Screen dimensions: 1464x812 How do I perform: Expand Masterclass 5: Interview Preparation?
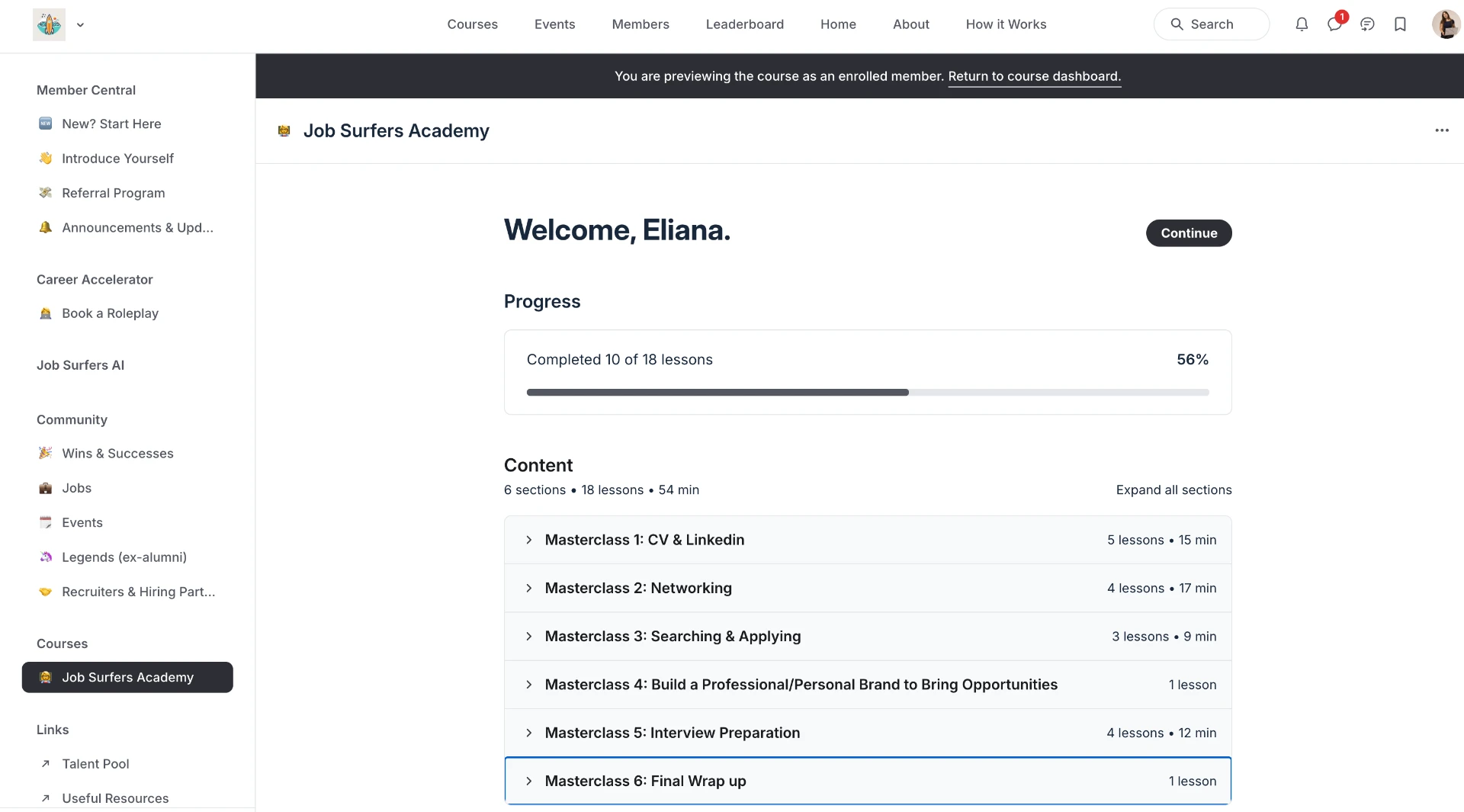point(868,733)
